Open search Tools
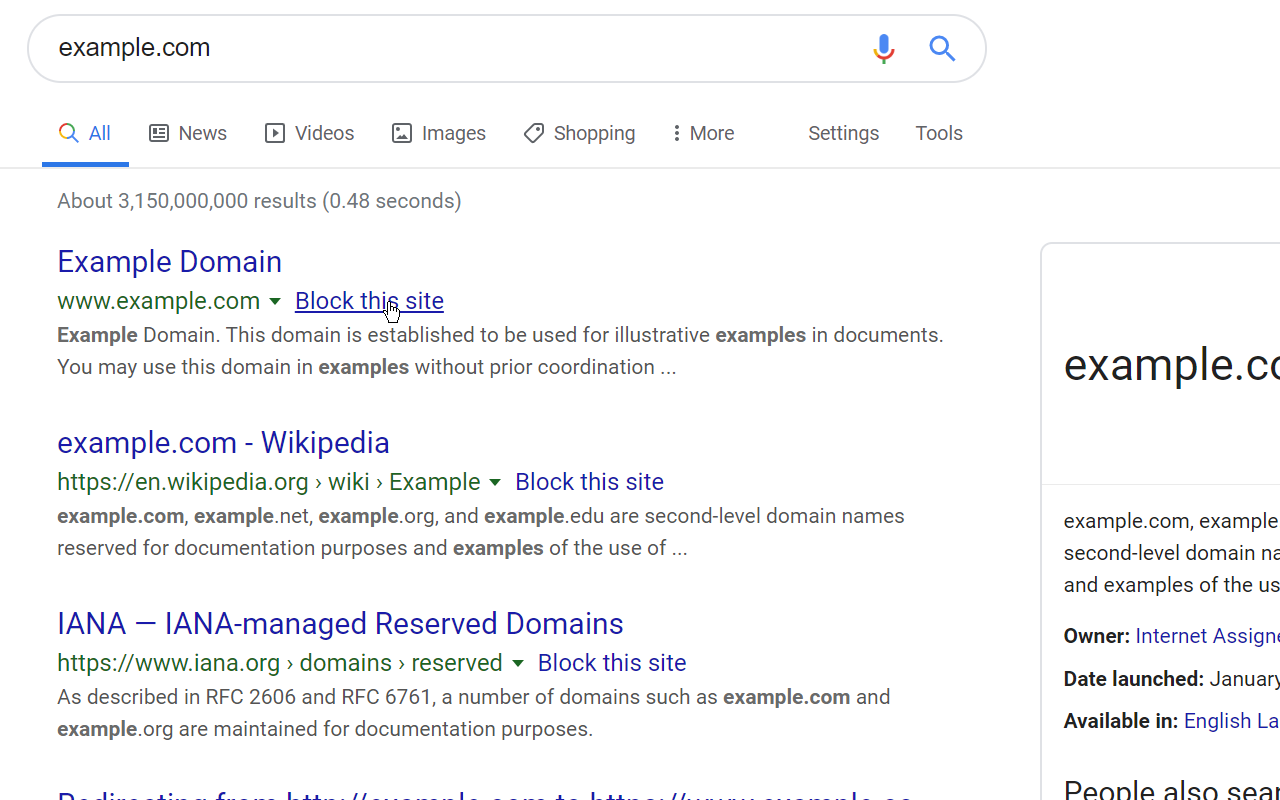1280x800 pixels. click(939, 133)
